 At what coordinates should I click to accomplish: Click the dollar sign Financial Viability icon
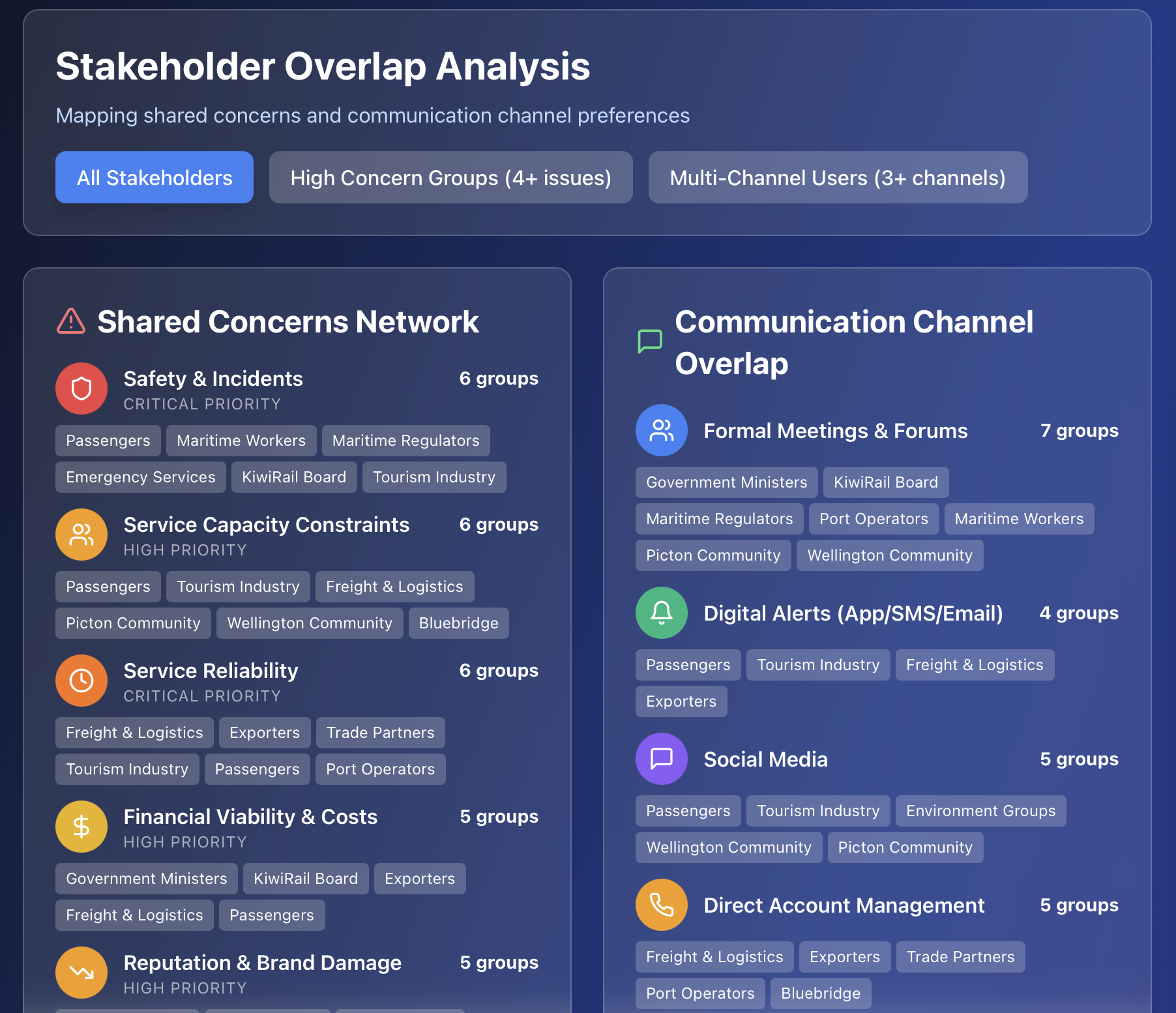(81, 827)
